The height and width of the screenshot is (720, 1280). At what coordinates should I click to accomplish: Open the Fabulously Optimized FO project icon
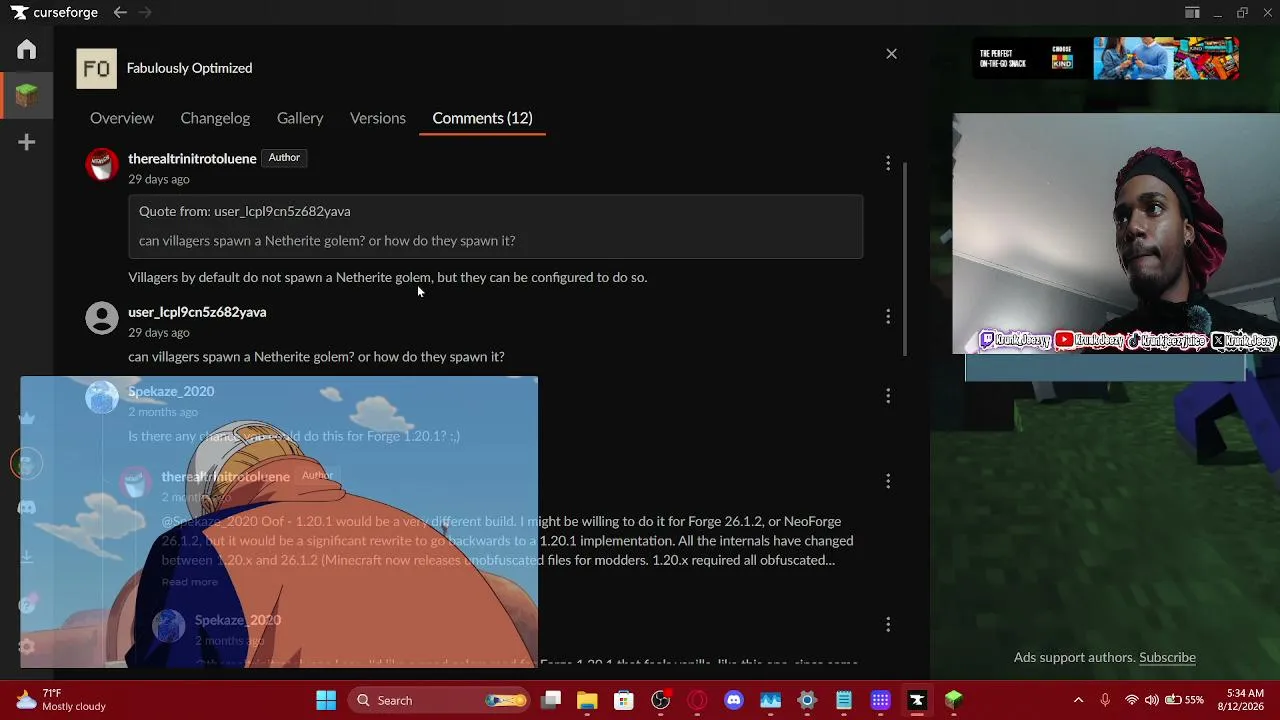96,68
